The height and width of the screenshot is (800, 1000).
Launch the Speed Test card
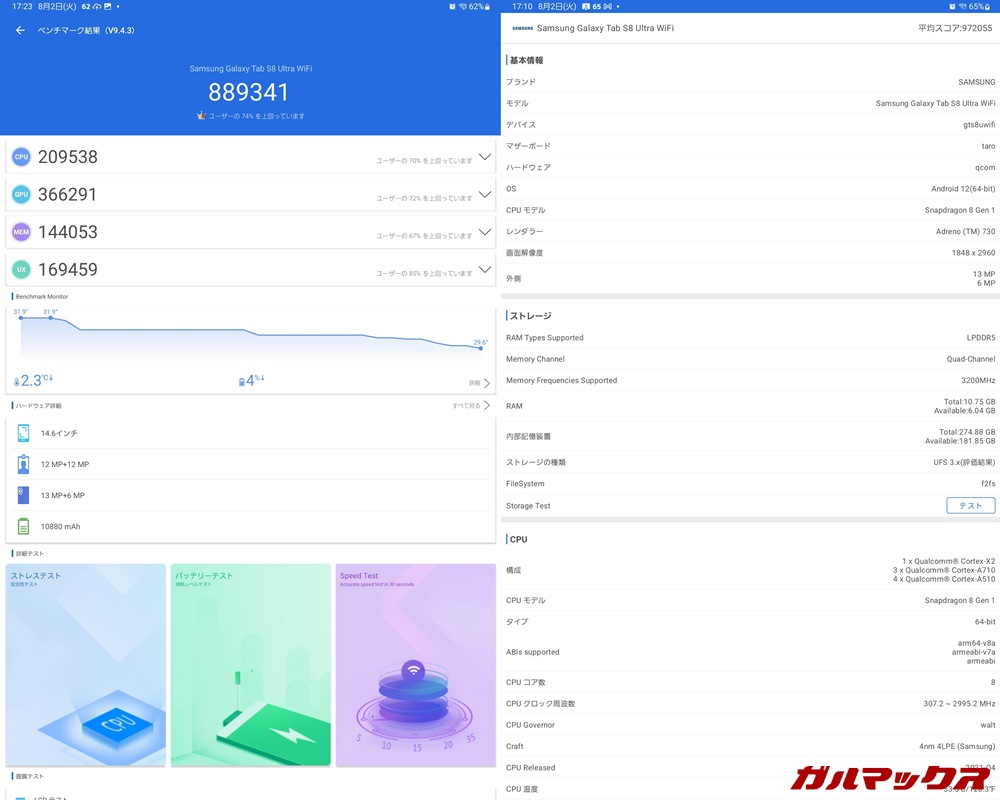[x=415, y=665]
